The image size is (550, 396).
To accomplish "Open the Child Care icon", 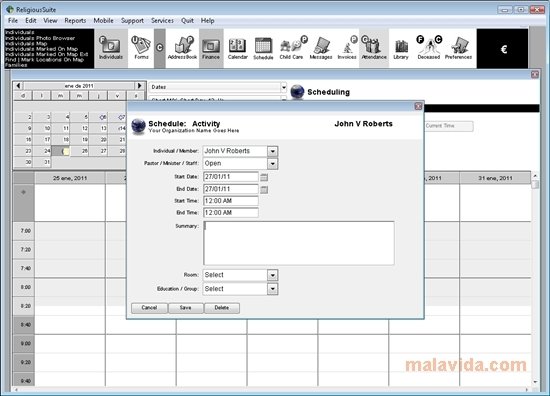I will point(292,48).
